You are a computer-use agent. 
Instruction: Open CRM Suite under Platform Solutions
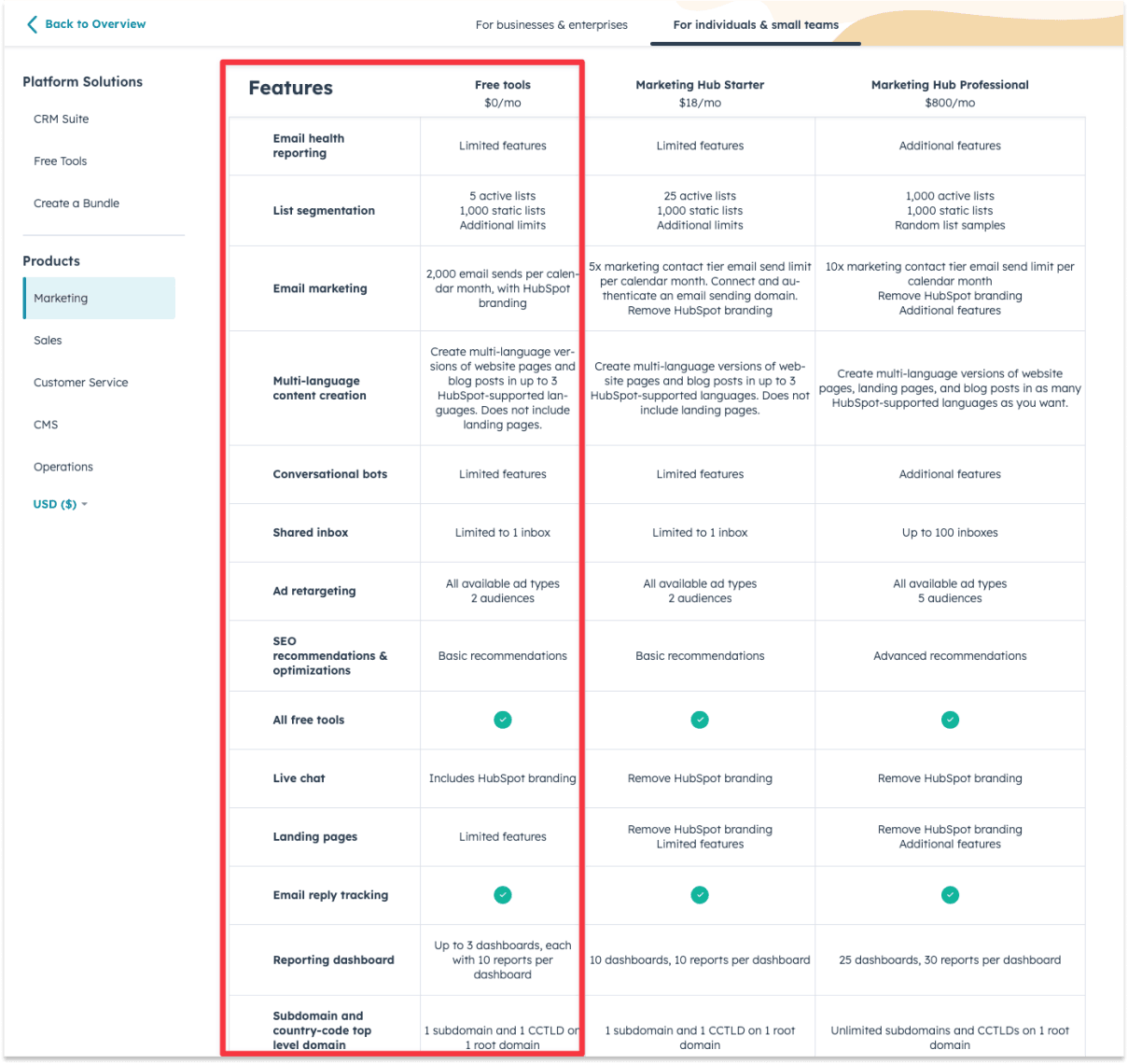point(61,119)
